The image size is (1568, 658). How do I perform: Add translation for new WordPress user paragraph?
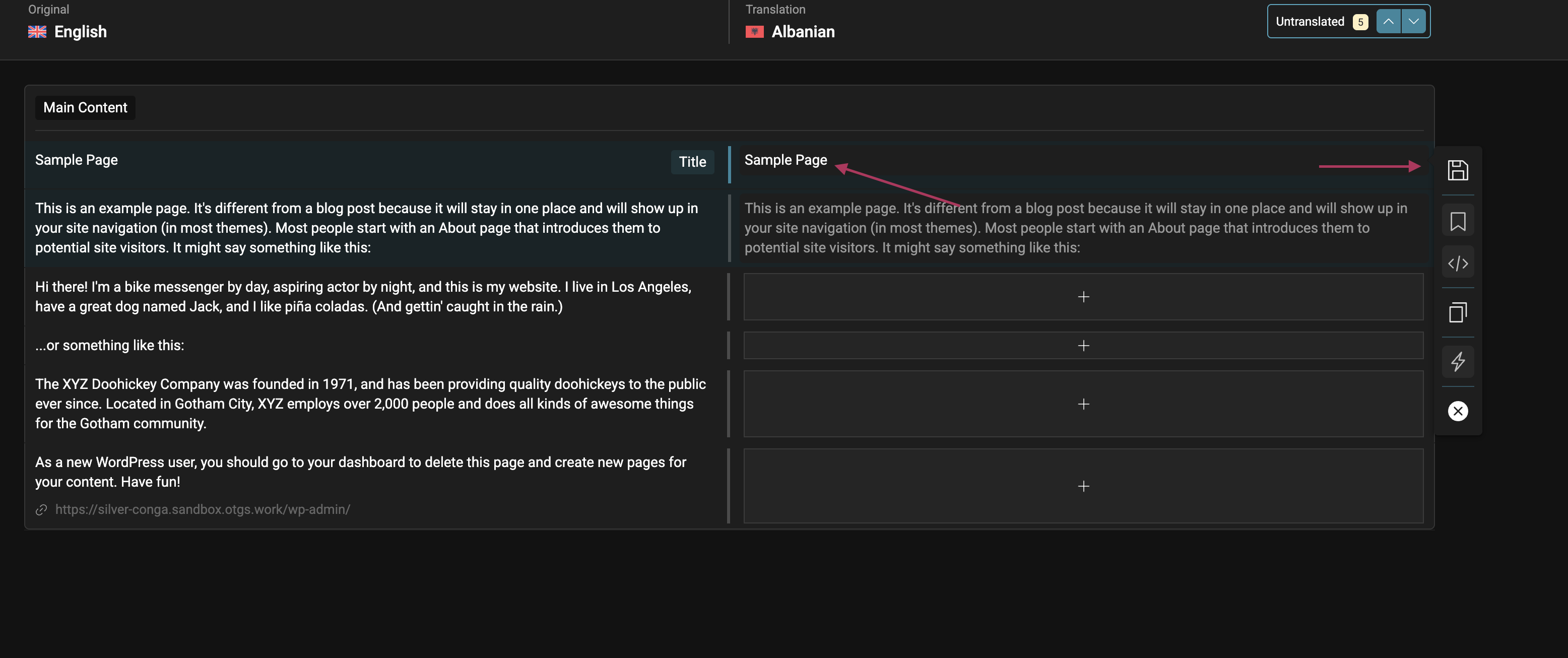click(1083, 486)
